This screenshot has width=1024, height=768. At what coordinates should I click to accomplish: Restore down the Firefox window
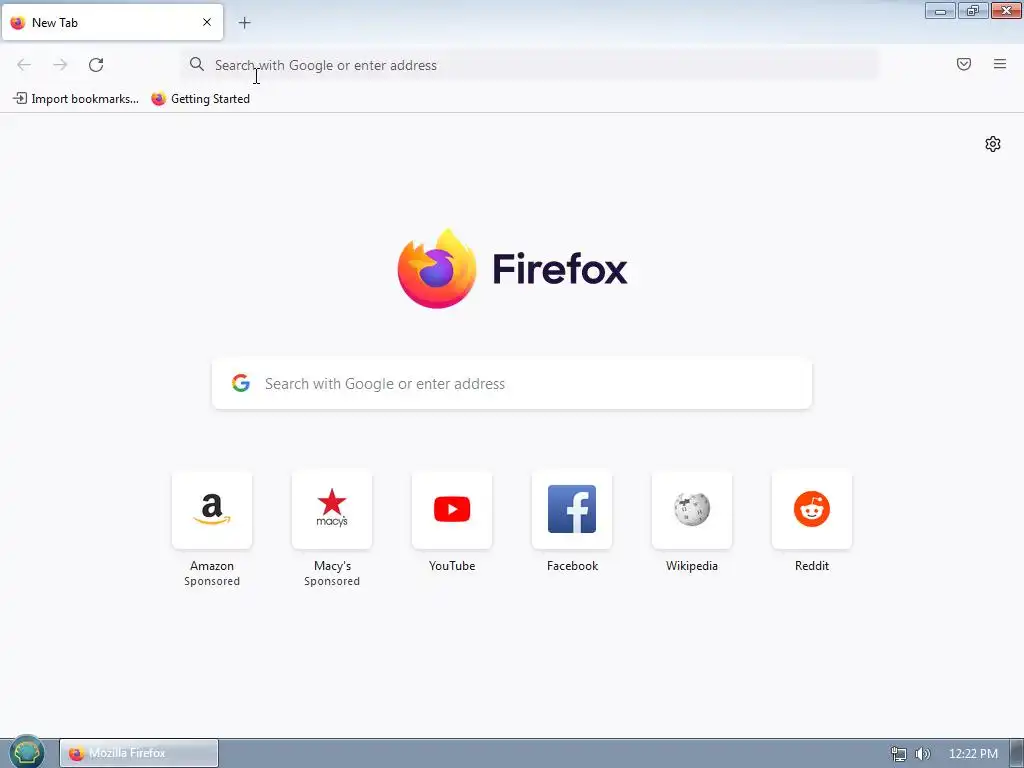point(973,10)
